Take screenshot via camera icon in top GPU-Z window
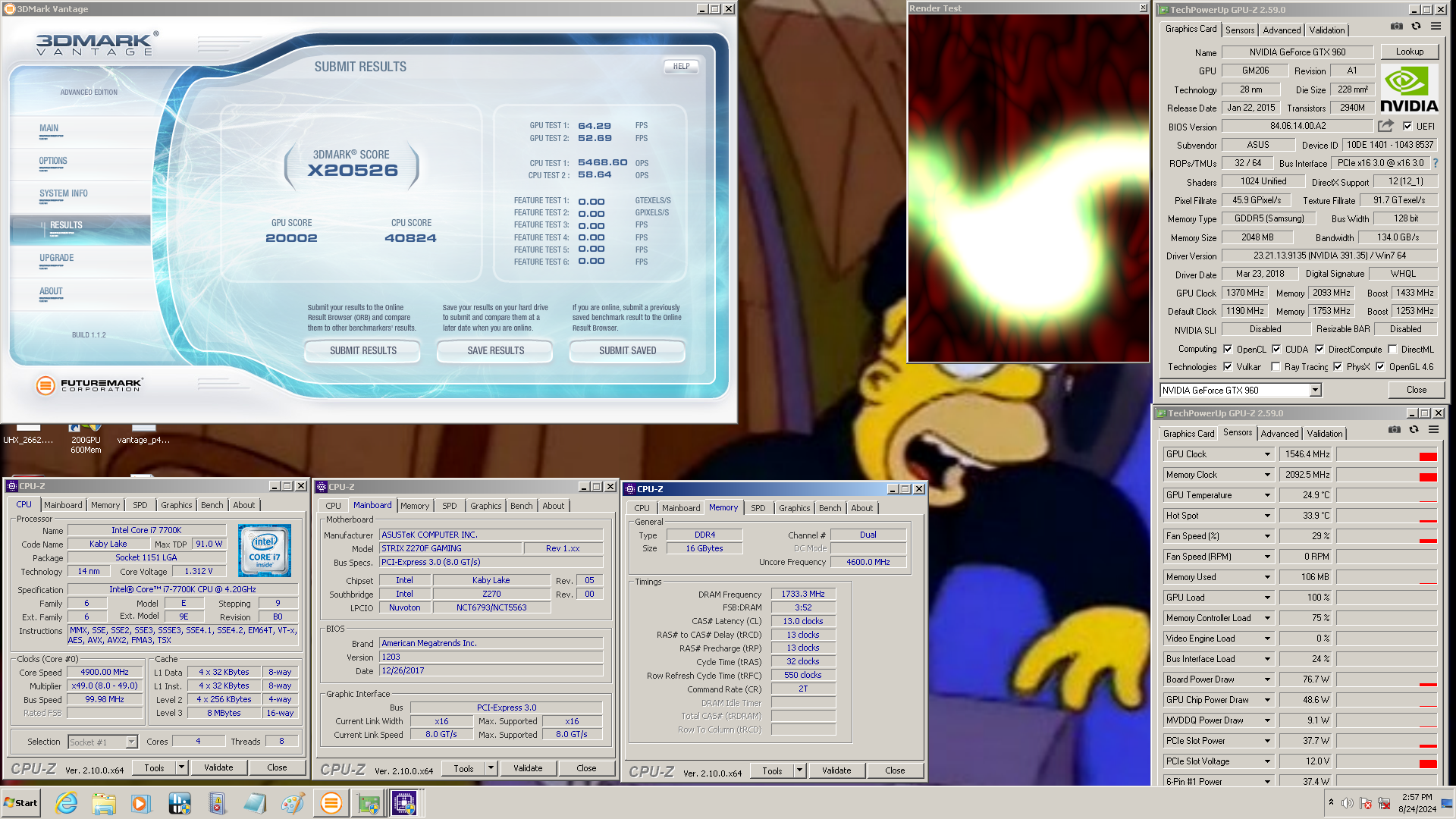The height and width of the screenshot is (819, 1456). pyautogui.click(x=1397, y=27)
